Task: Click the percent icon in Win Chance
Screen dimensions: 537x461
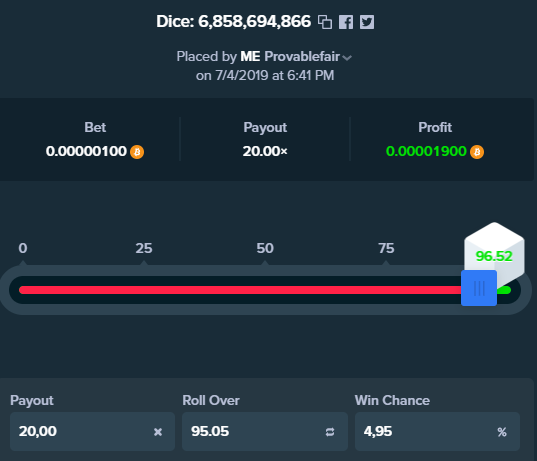Action: (502, 432)
